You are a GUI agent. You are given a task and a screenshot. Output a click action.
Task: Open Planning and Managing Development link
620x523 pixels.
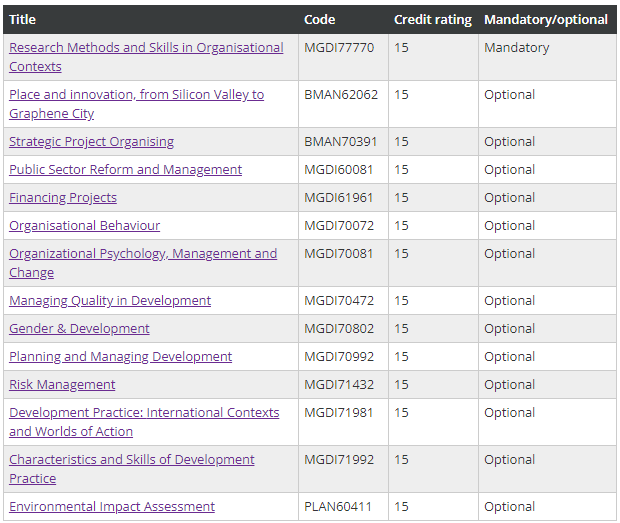(x=120, y=357)
